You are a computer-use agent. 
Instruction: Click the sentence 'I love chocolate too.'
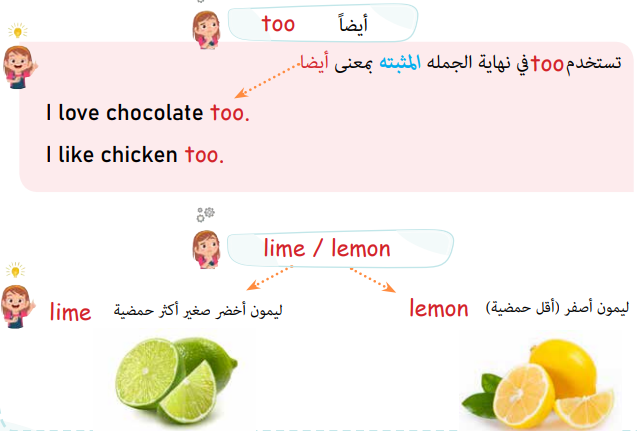[147, 113]
